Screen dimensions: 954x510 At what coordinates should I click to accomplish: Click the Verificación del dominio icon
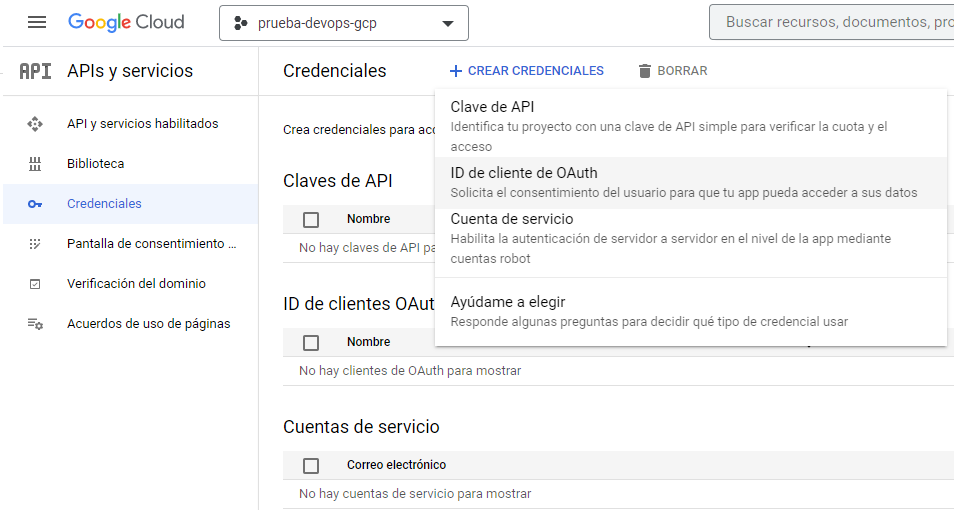[35, 284]
